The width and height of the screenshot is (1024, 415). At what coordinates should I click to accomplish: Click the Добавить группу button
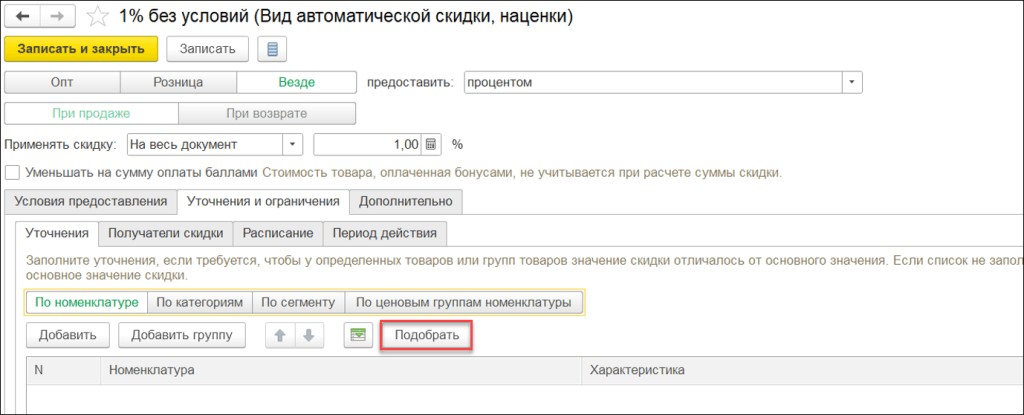[x=182, y=335]
